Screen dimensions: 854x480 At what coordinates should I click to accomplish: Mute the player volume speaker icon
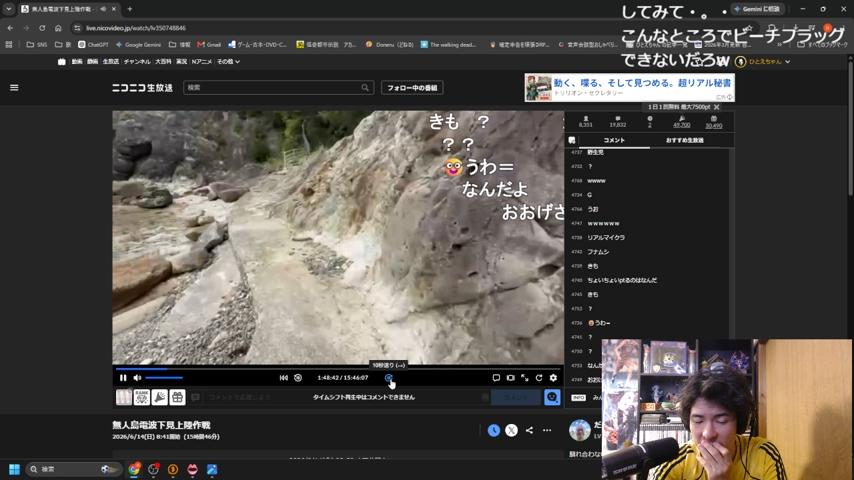coord(137,378)
